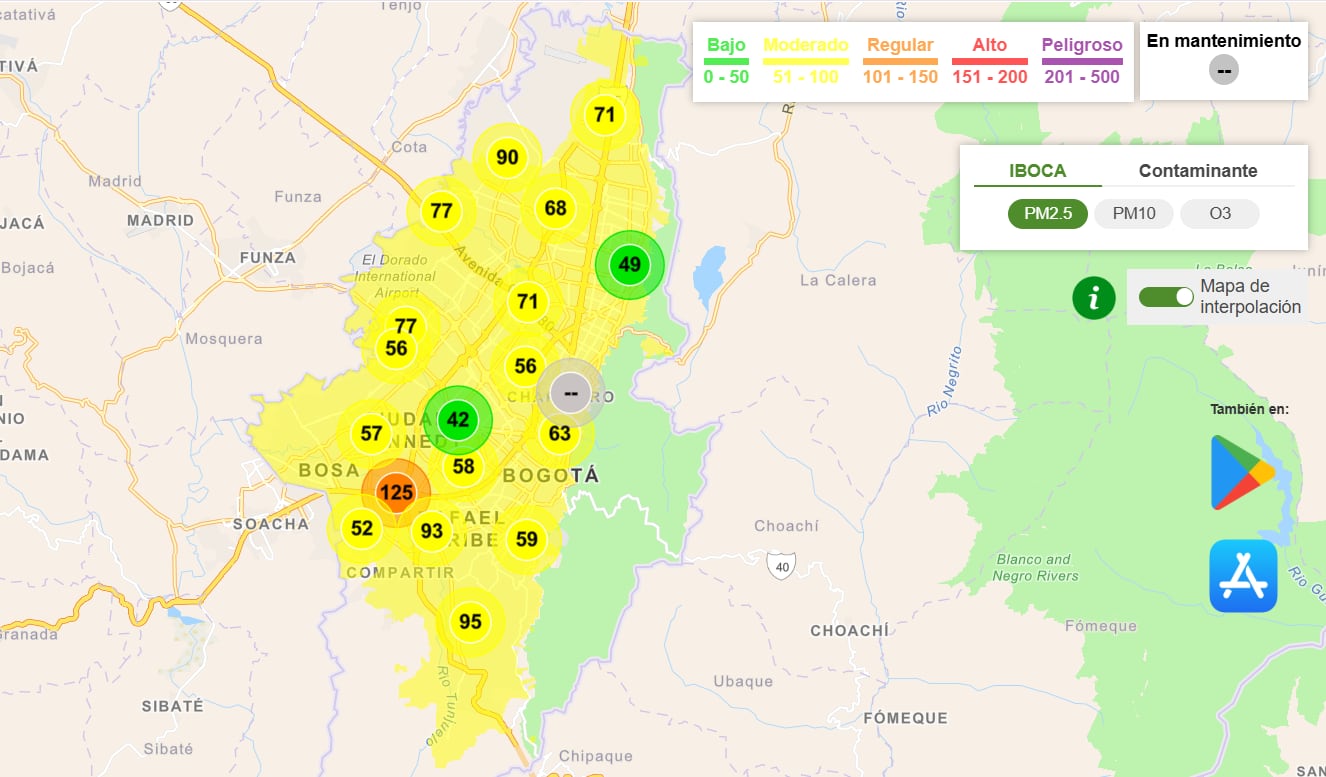The image size is (1326, 777).
Task: Activate the O3 pollutant option
Action: point(1219,213)
